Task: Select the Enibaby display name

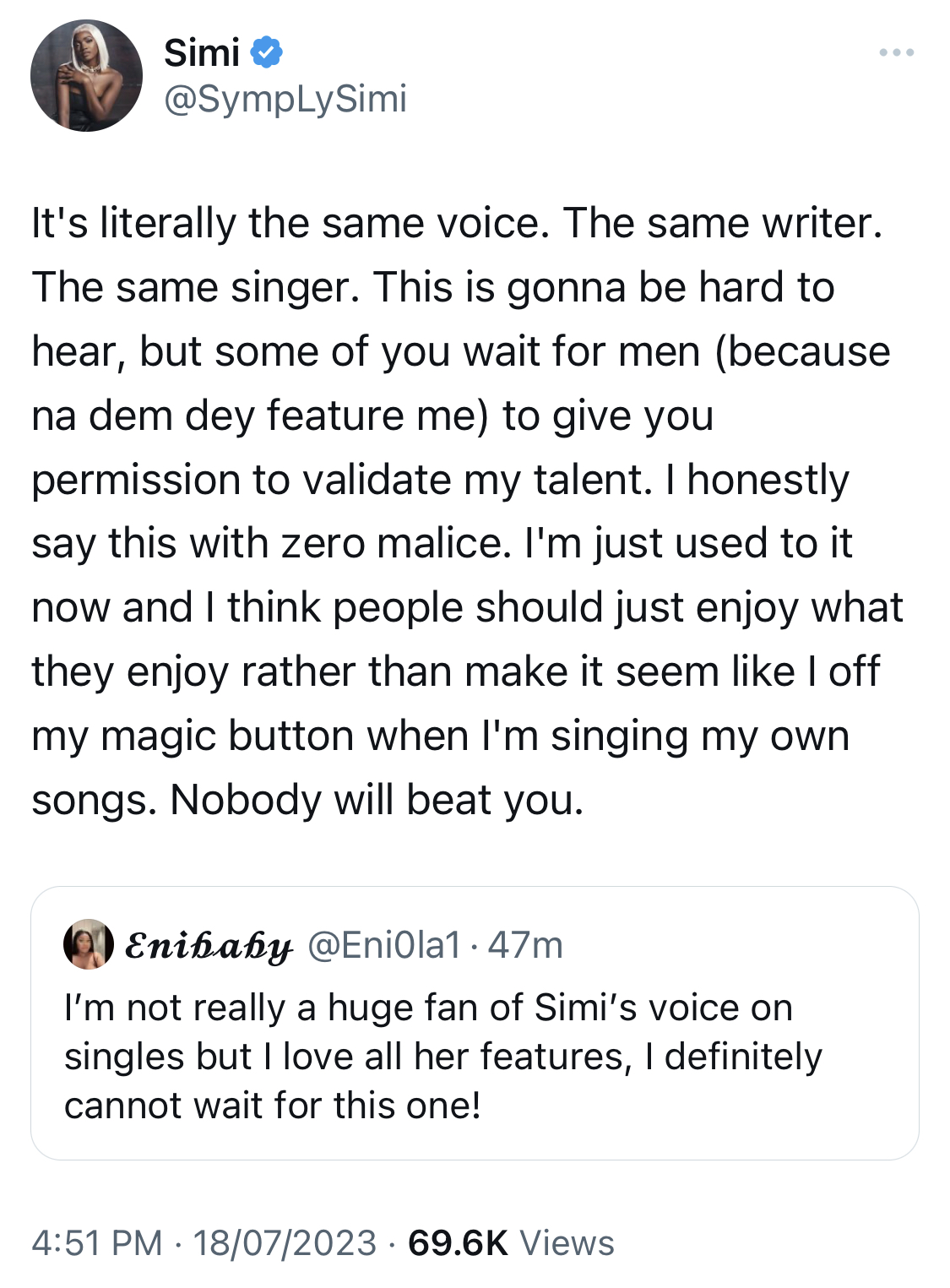Action: [209, 946]
